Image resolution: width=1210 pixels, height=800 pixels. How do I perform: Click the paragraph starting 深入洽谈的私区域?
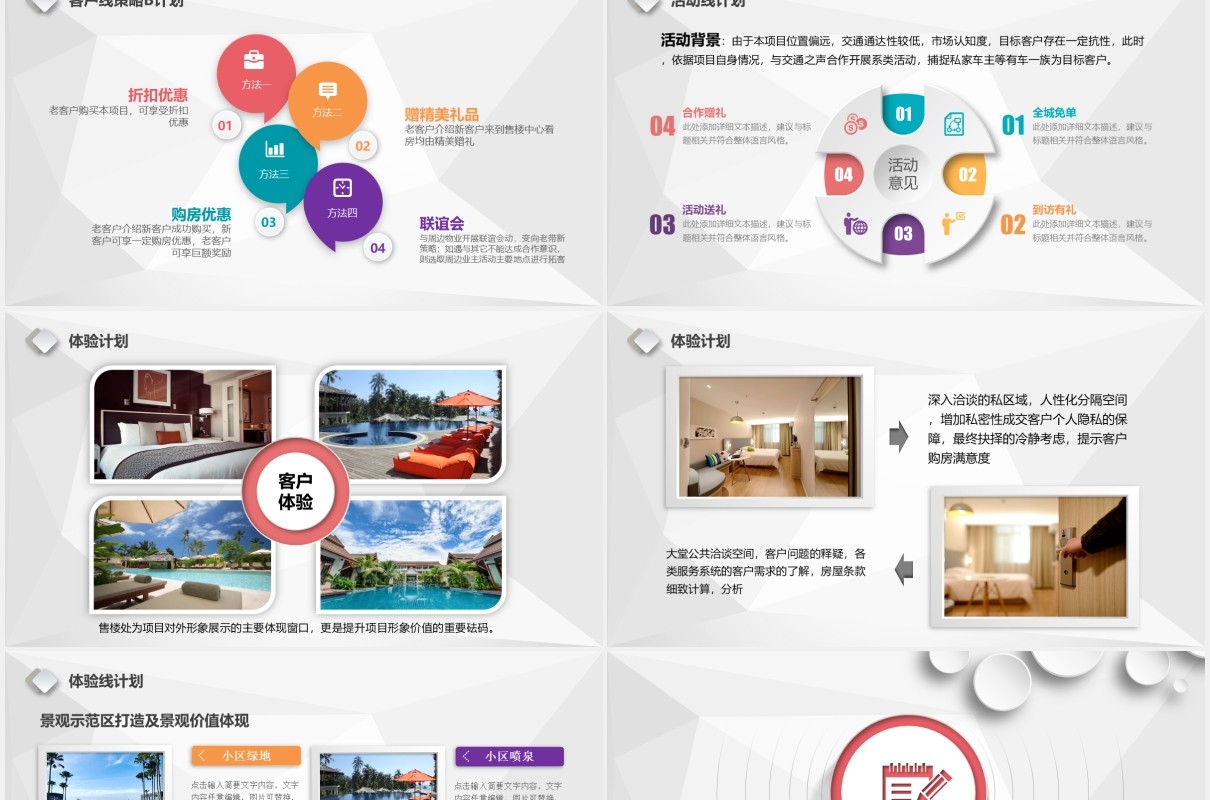coord(1027,428)
